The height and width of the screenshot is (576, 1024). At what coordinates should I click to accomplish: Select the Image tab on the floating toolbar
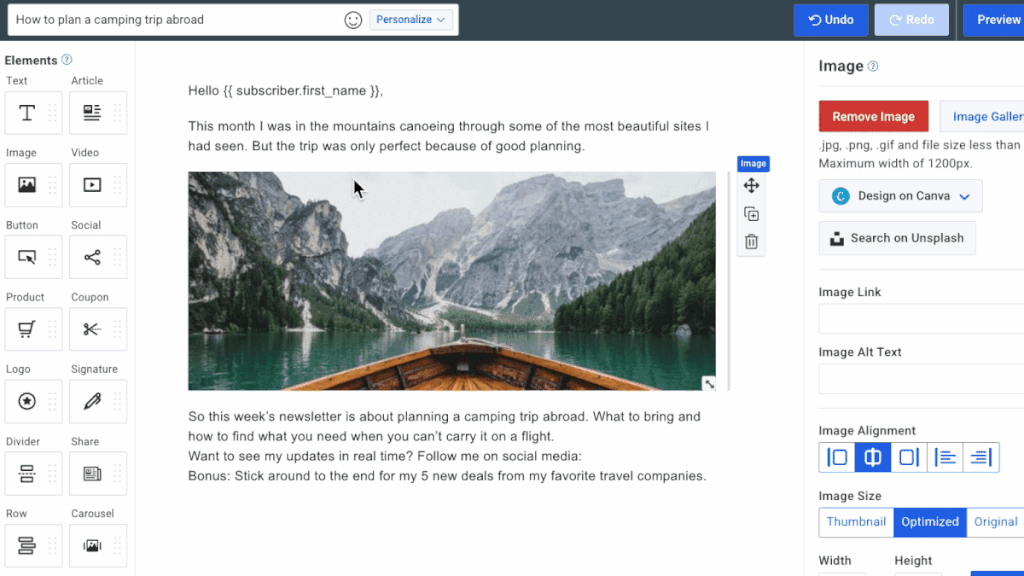pyautogui.click(x=753, y=163)
